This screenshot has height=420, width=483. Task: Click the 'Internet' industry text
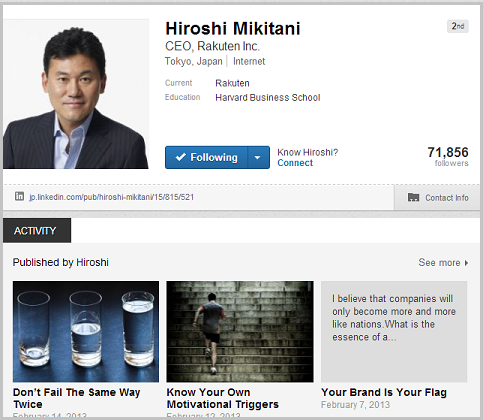pyautogui.click(x=249, y=61)
